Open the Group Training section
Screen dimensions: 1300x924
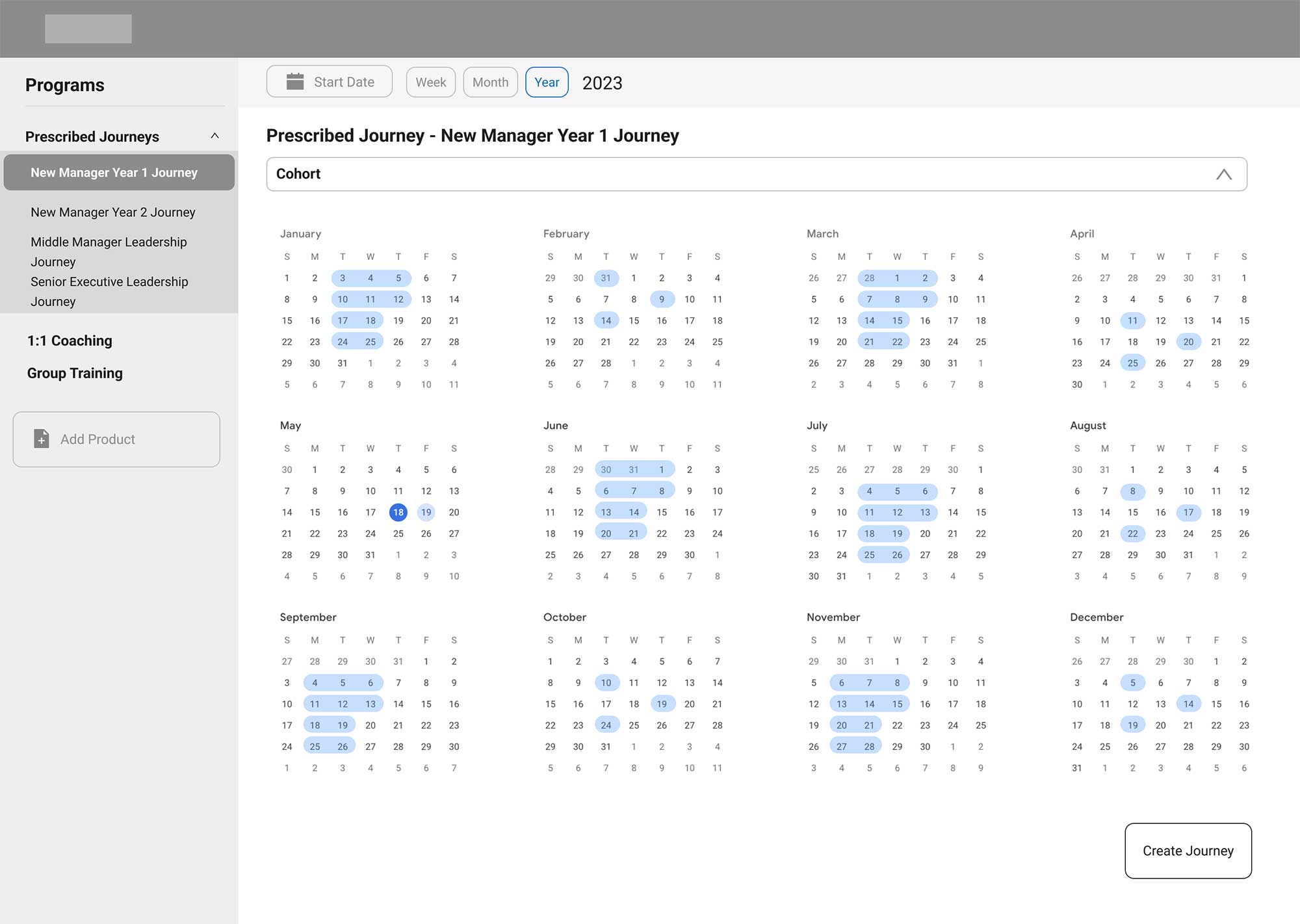click(x=75, y=373)
